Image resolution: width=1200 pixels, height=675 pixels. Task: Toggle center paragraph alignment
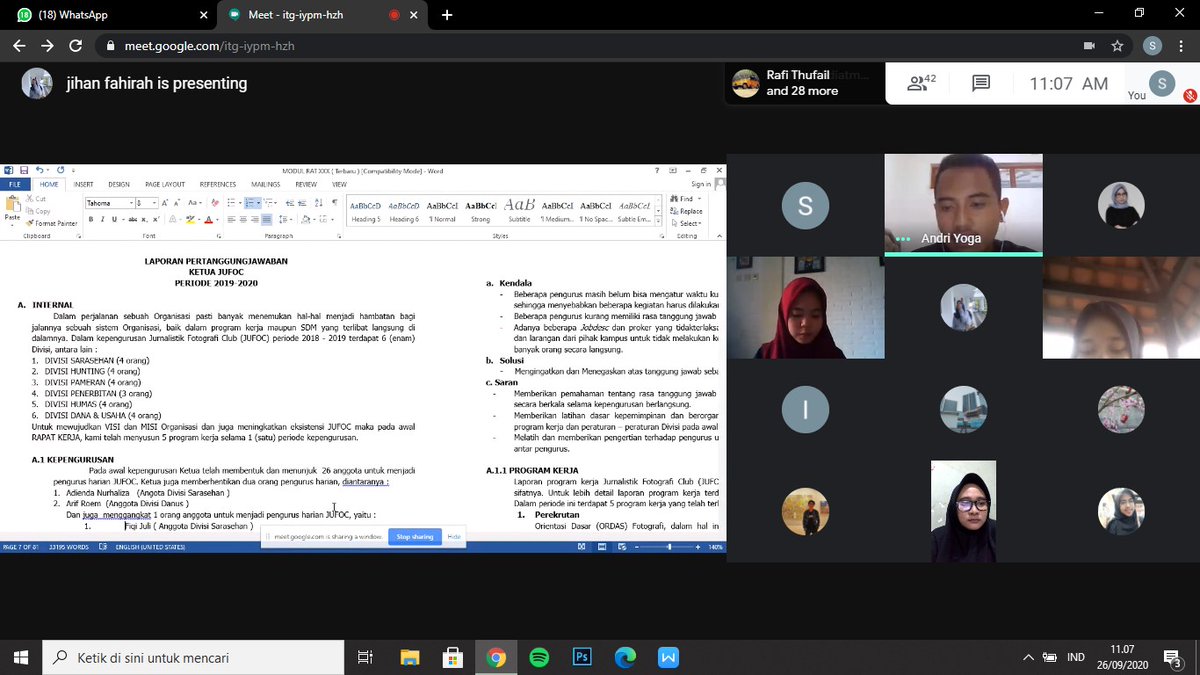[x=242, y=219]
